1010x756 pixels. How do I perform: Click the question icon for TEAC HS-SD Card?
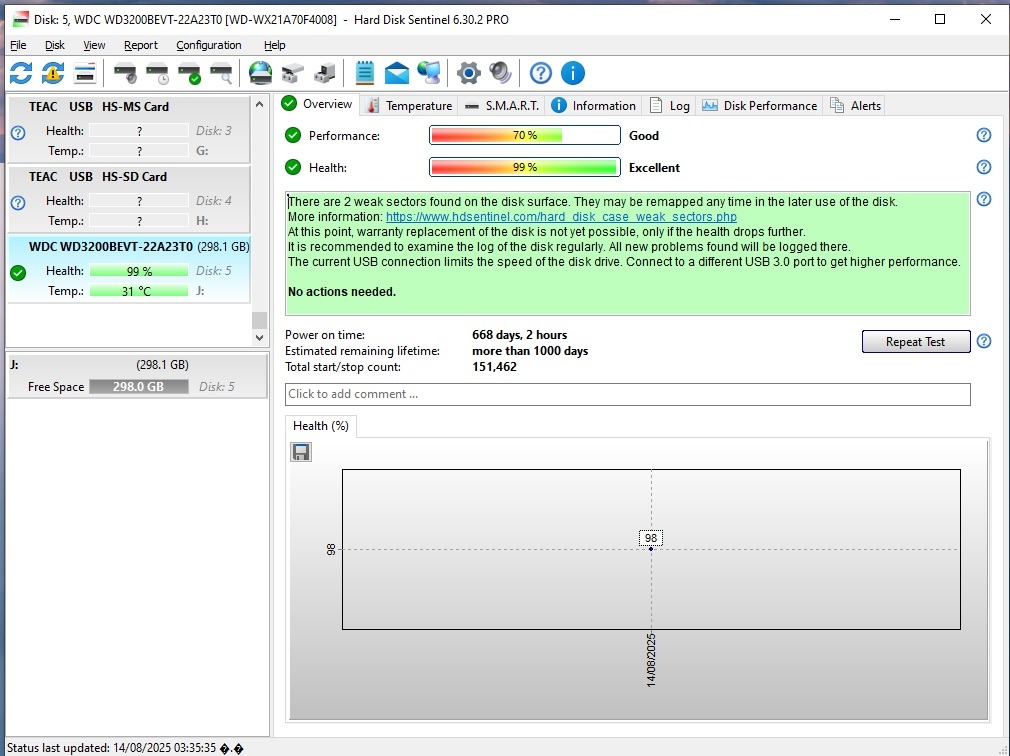18,203
